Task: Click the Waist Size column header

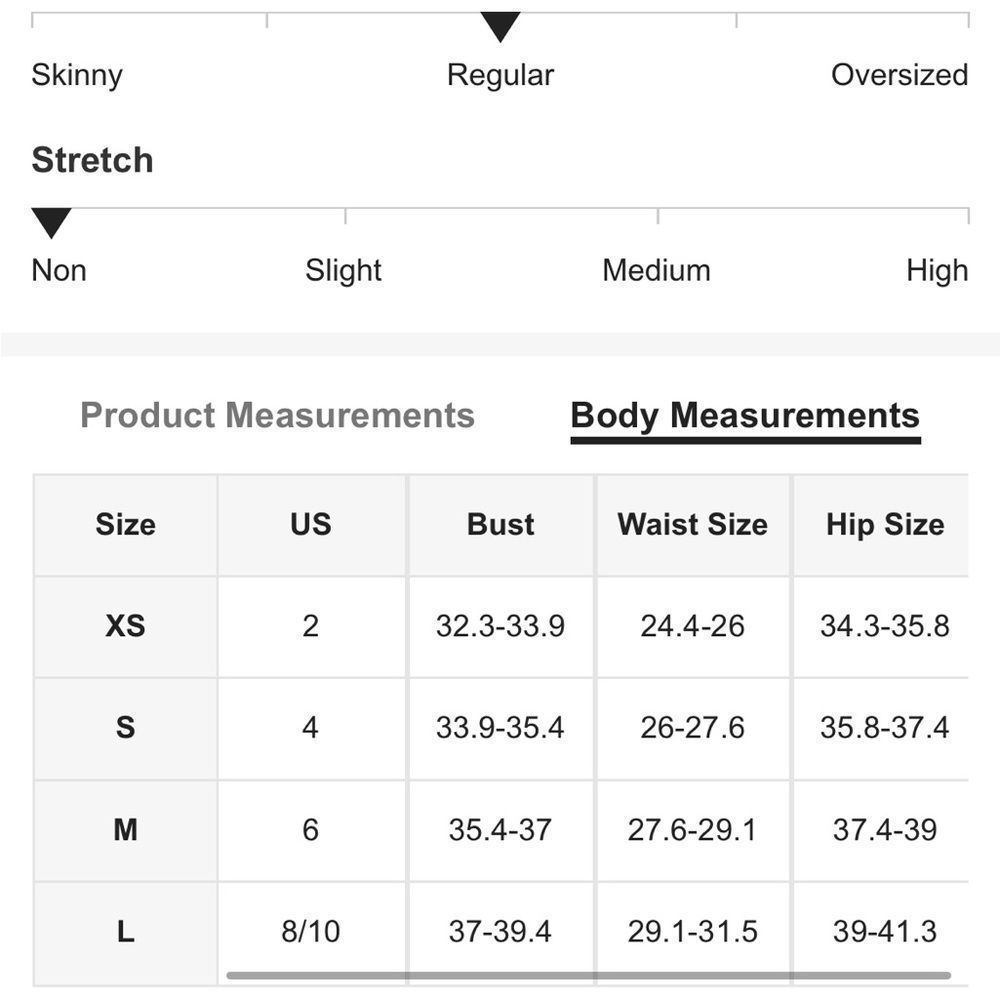Action: pos(693,525)
